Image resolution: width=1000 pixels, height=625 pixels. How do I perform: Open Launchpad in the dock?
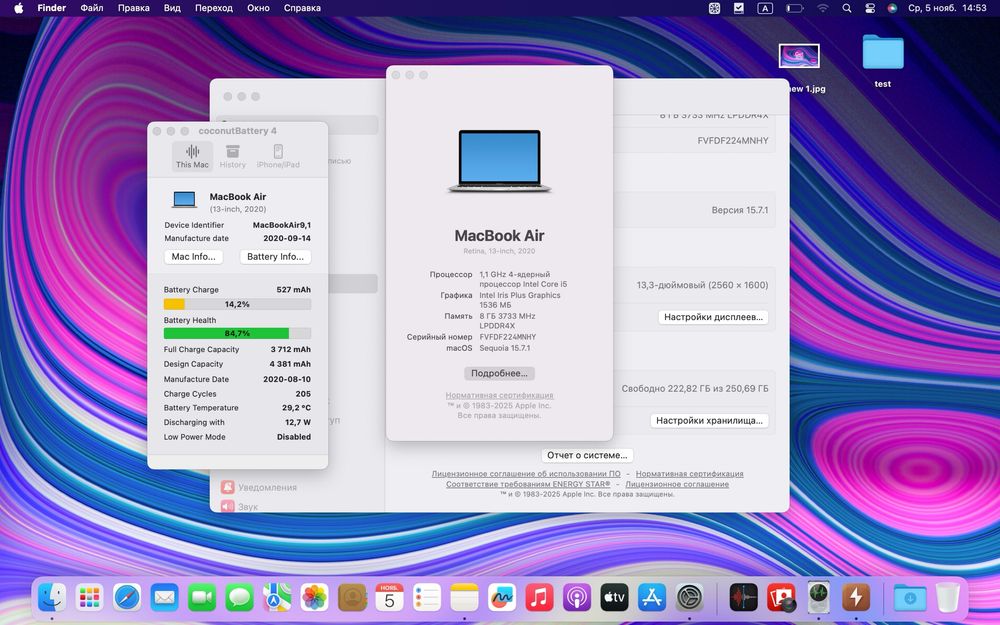point(89,598)
